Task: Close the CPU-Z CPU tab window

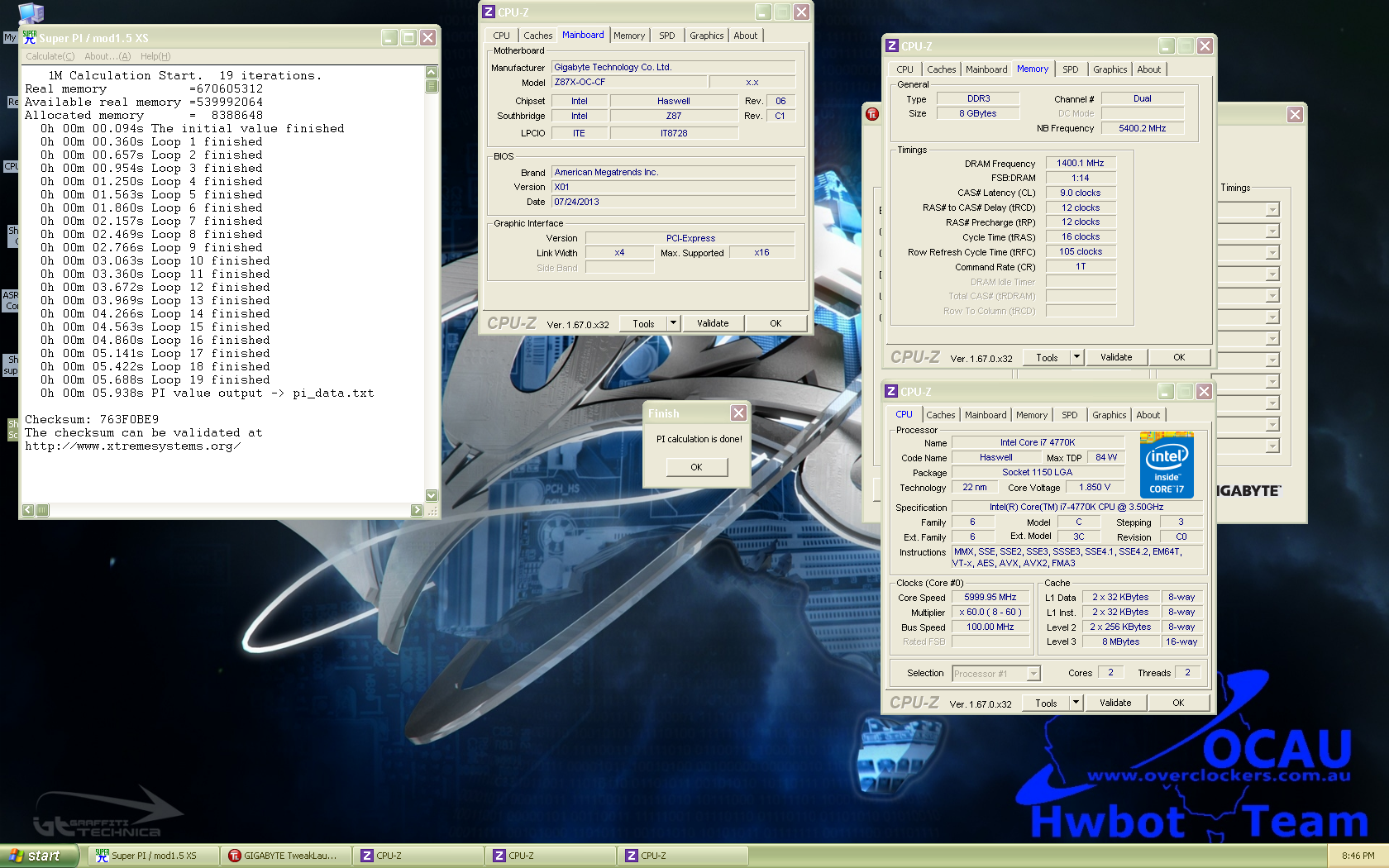Action: coord(1204,392)
